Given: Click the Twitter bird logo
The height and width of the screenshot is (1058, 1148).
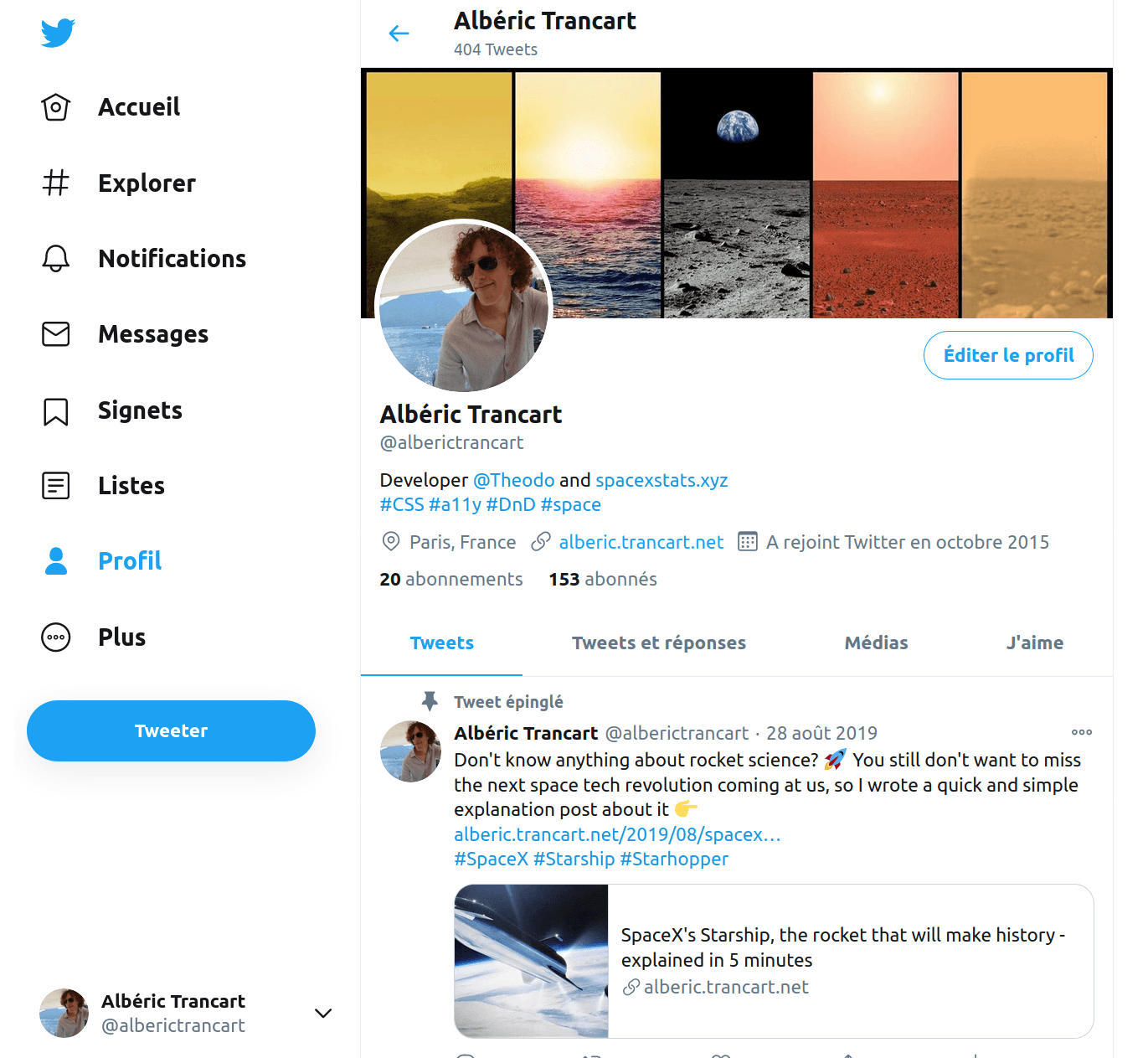Looking at the screenshot, I should [58, 33].
